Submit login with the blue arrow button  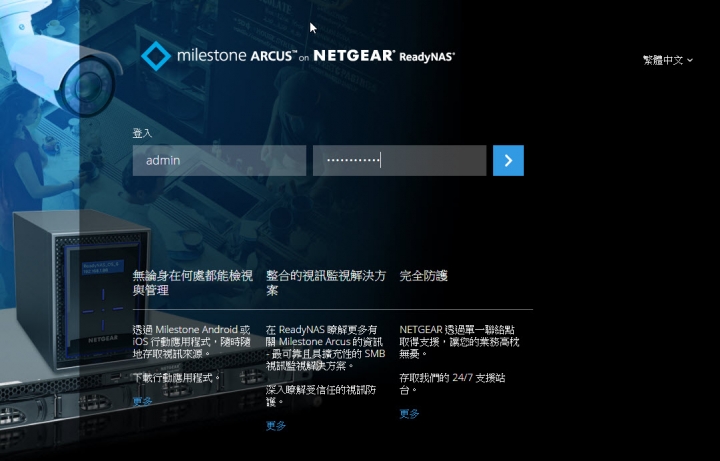click(508, 161)
